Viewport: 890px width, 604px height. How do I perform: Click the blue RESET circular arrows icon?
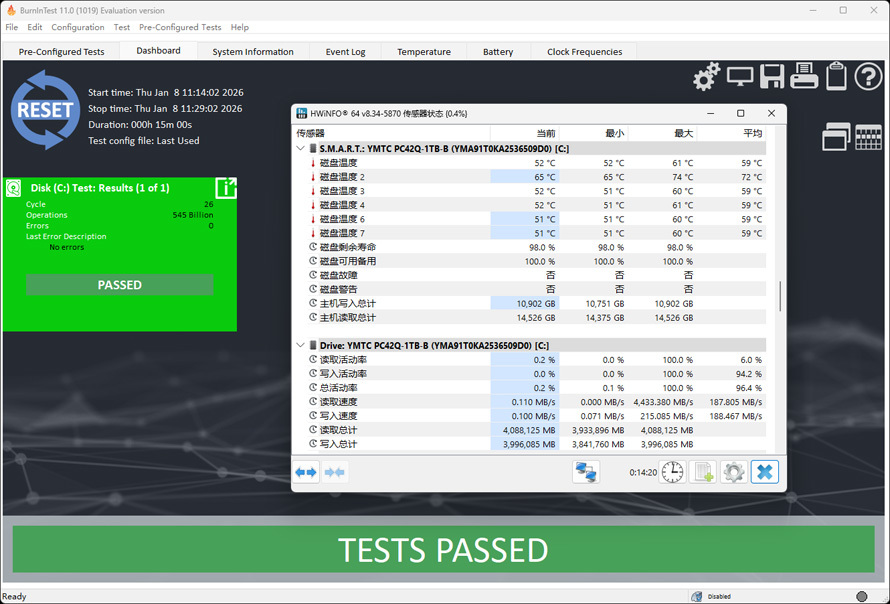tap(45, 110)
